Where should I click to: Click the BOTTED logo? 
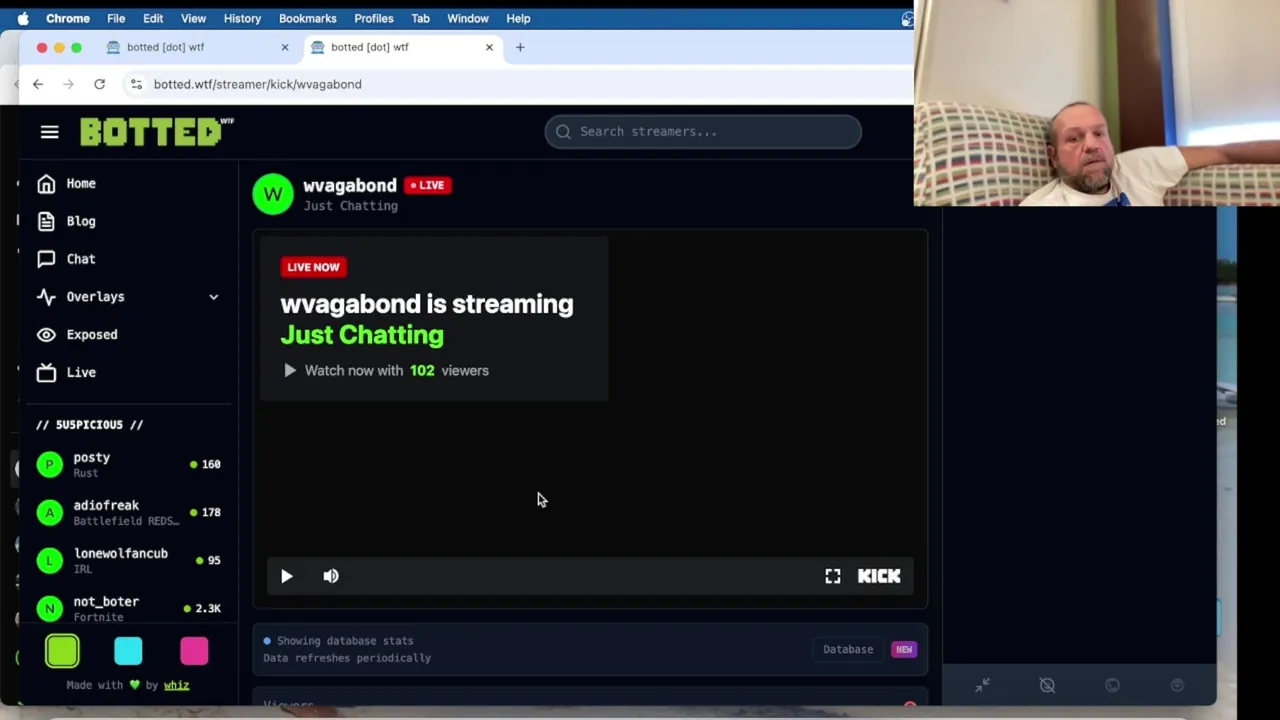click(157, 132)
